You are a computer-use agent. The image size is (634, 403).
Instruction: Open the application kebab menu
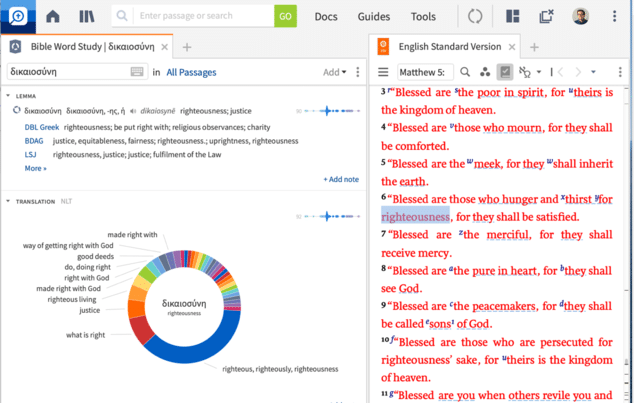coord(614,16)
